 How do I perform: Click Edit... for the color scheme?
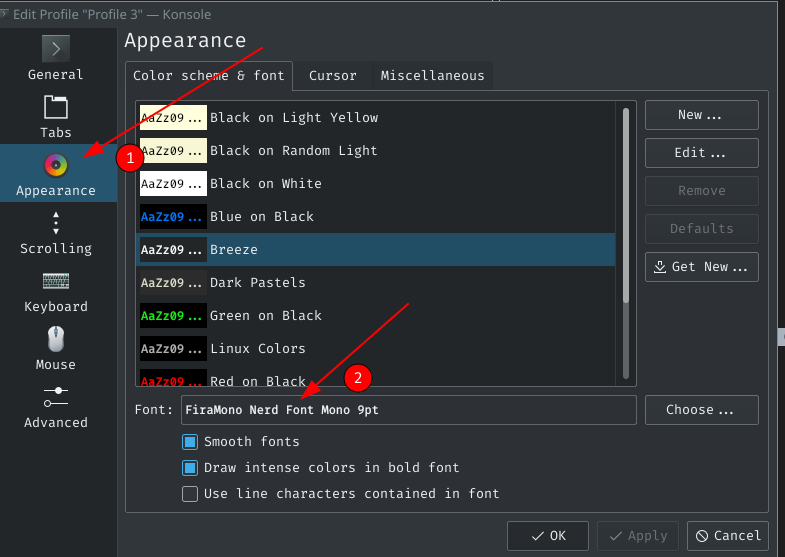(701, 153)
